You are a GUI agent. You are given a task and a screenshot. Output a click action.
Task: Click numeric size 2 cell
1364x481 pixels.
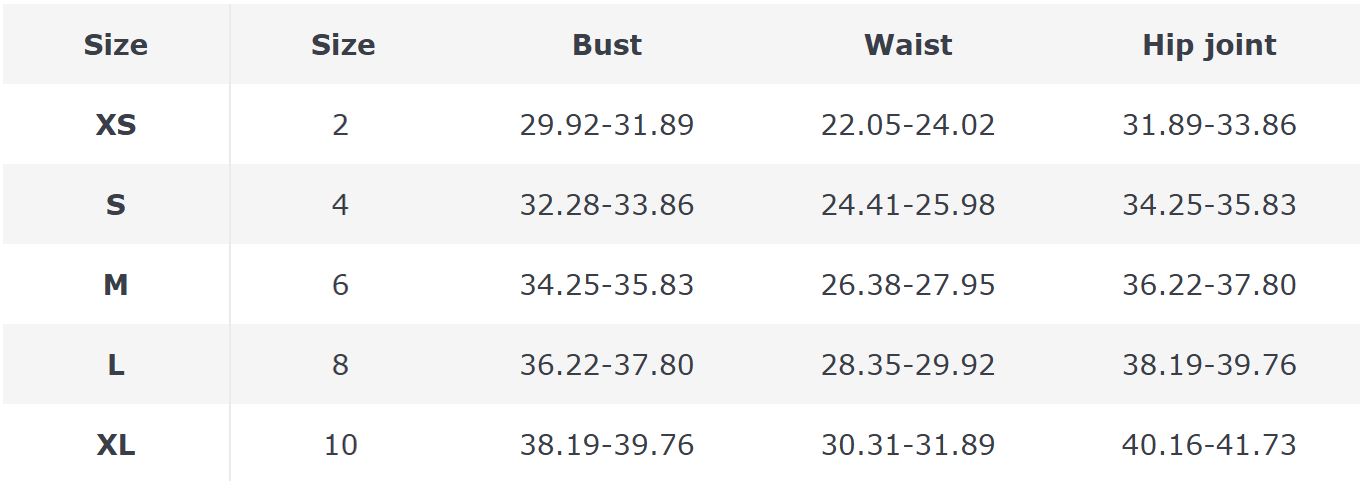[341, 125]
